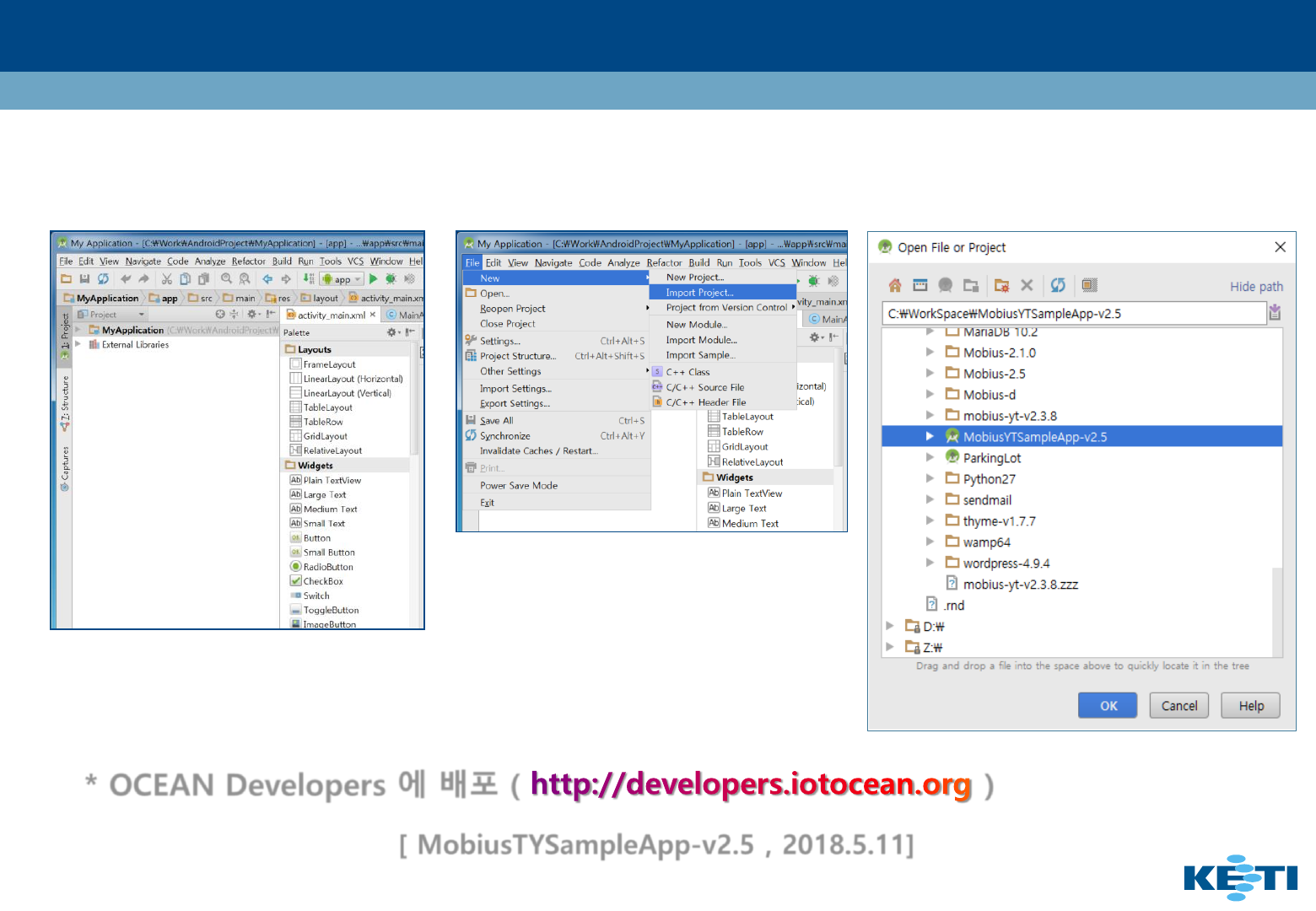Select Invalidate Caches / Restart... in File menu
Viewport: 1316px width, 911px height.
tap(557, 451)
